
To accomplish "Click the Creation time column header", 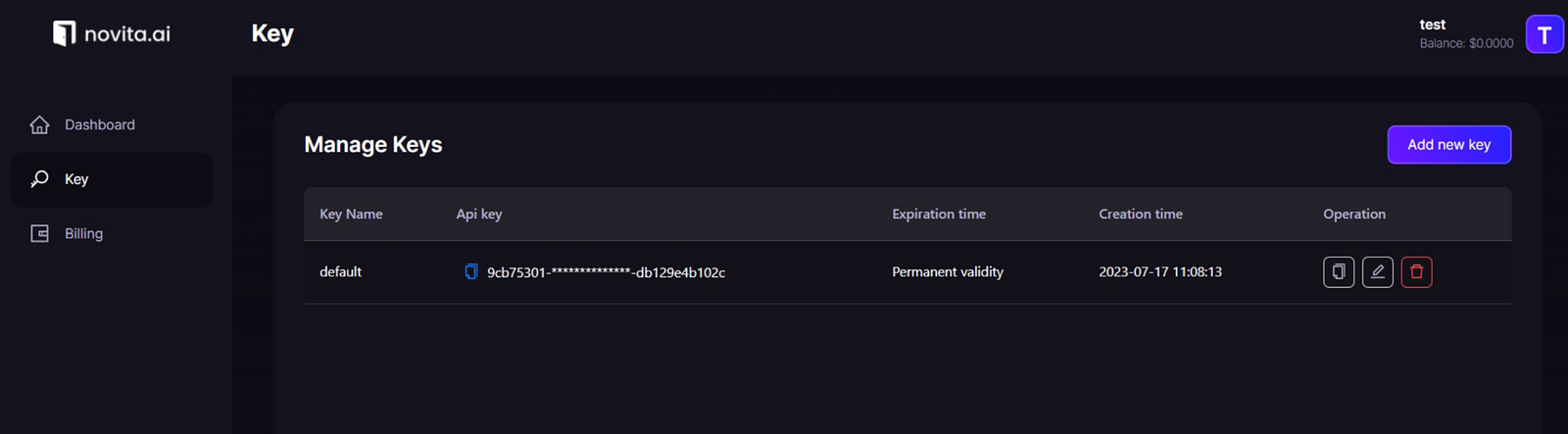I will [1141, 214].
